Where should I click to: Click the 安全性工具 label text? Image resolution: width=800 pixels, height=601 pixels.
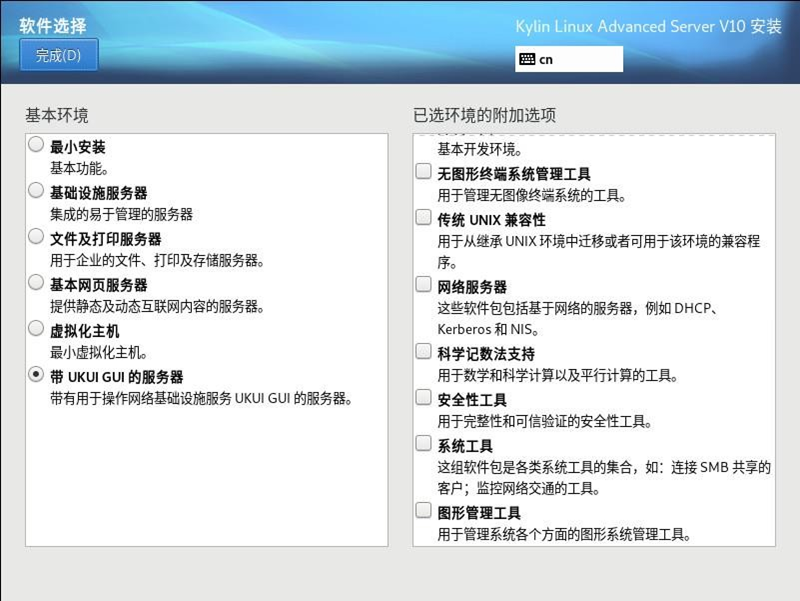click(x=472, y=400)
